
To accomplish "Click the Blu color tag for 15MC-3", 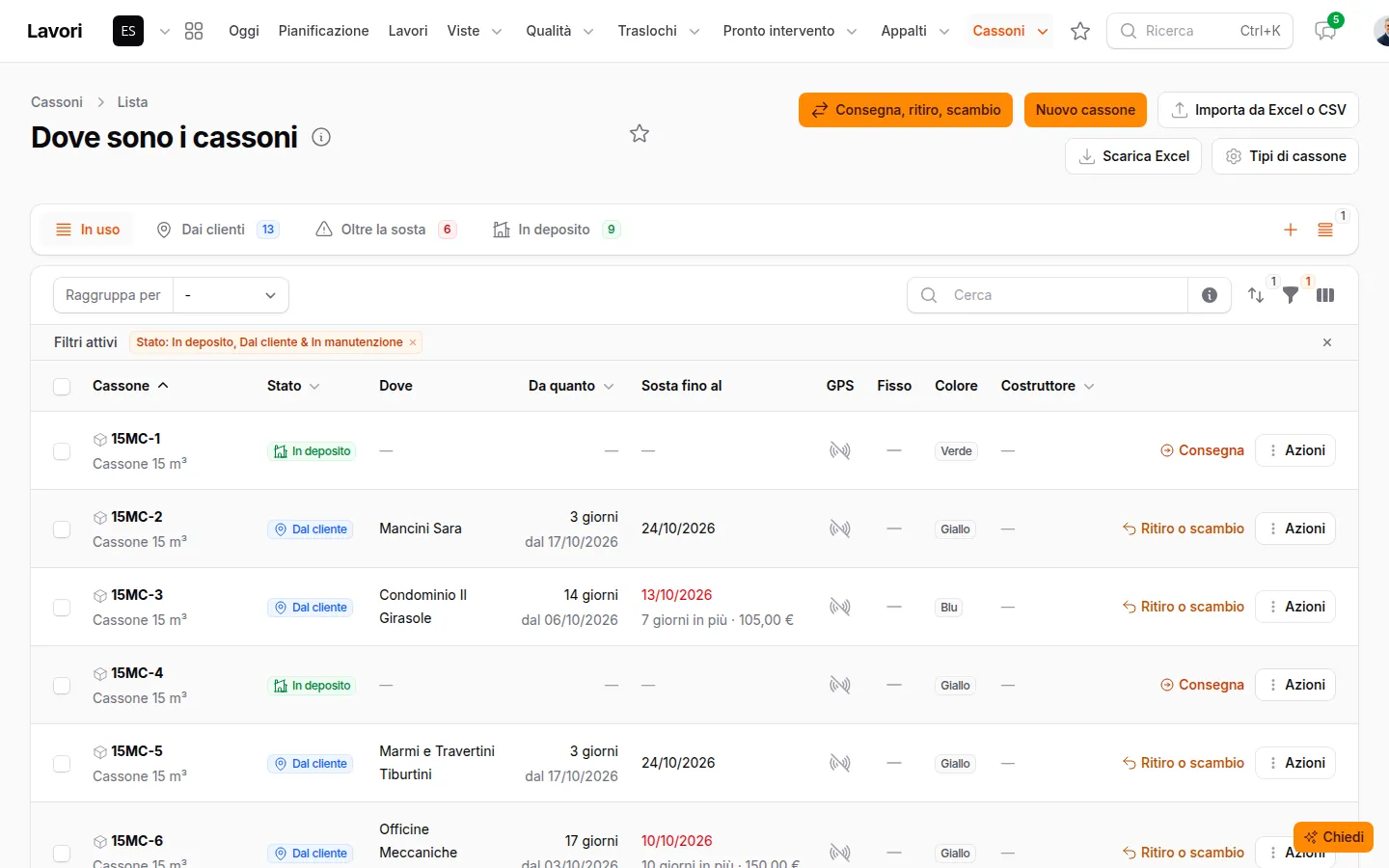I will pyautogui.click(x=949, y=608).
